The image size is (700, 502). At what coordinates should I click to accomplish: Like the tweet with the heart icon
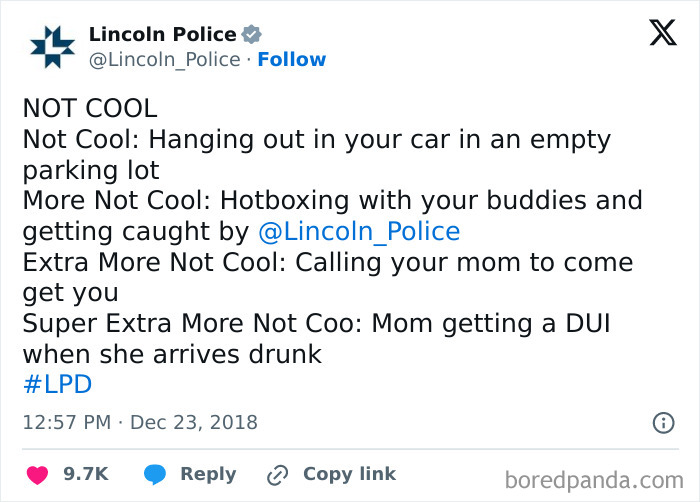coord(36,475)
